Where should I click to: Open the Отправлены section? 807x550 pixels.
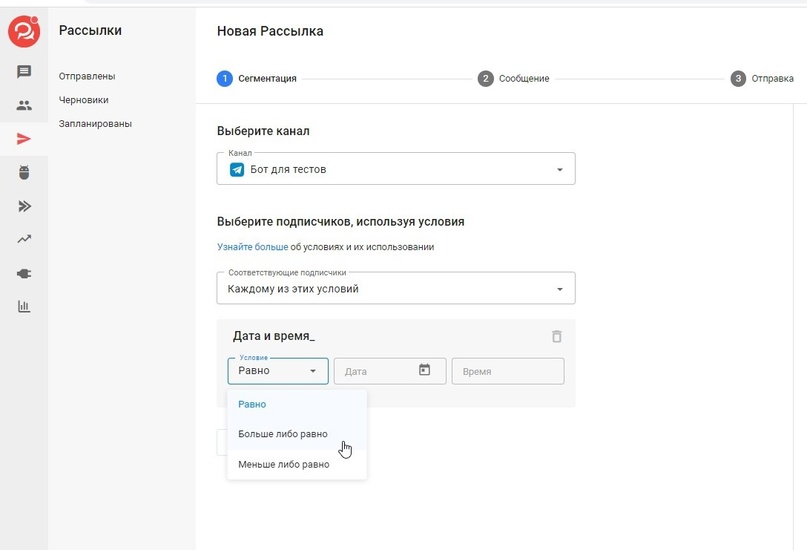point(87,76)
